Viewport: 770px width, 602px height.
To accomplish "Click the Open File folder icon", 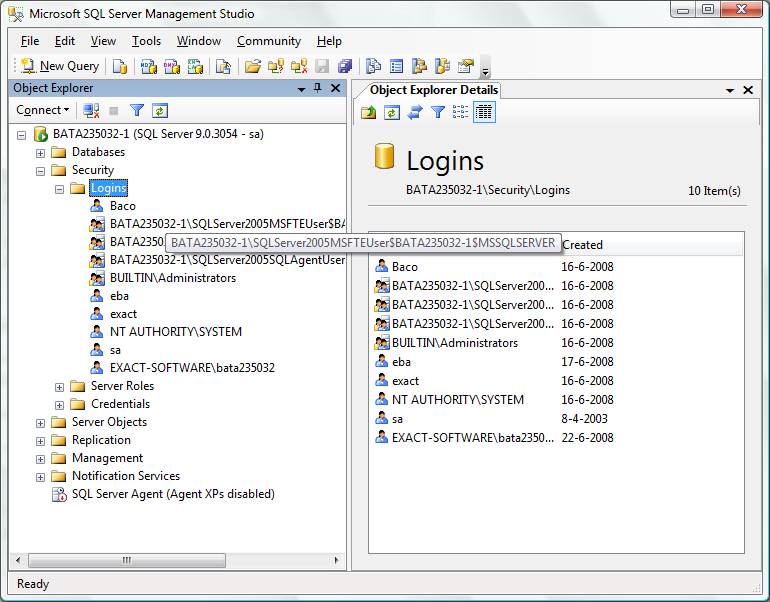I will pos(253,66).
